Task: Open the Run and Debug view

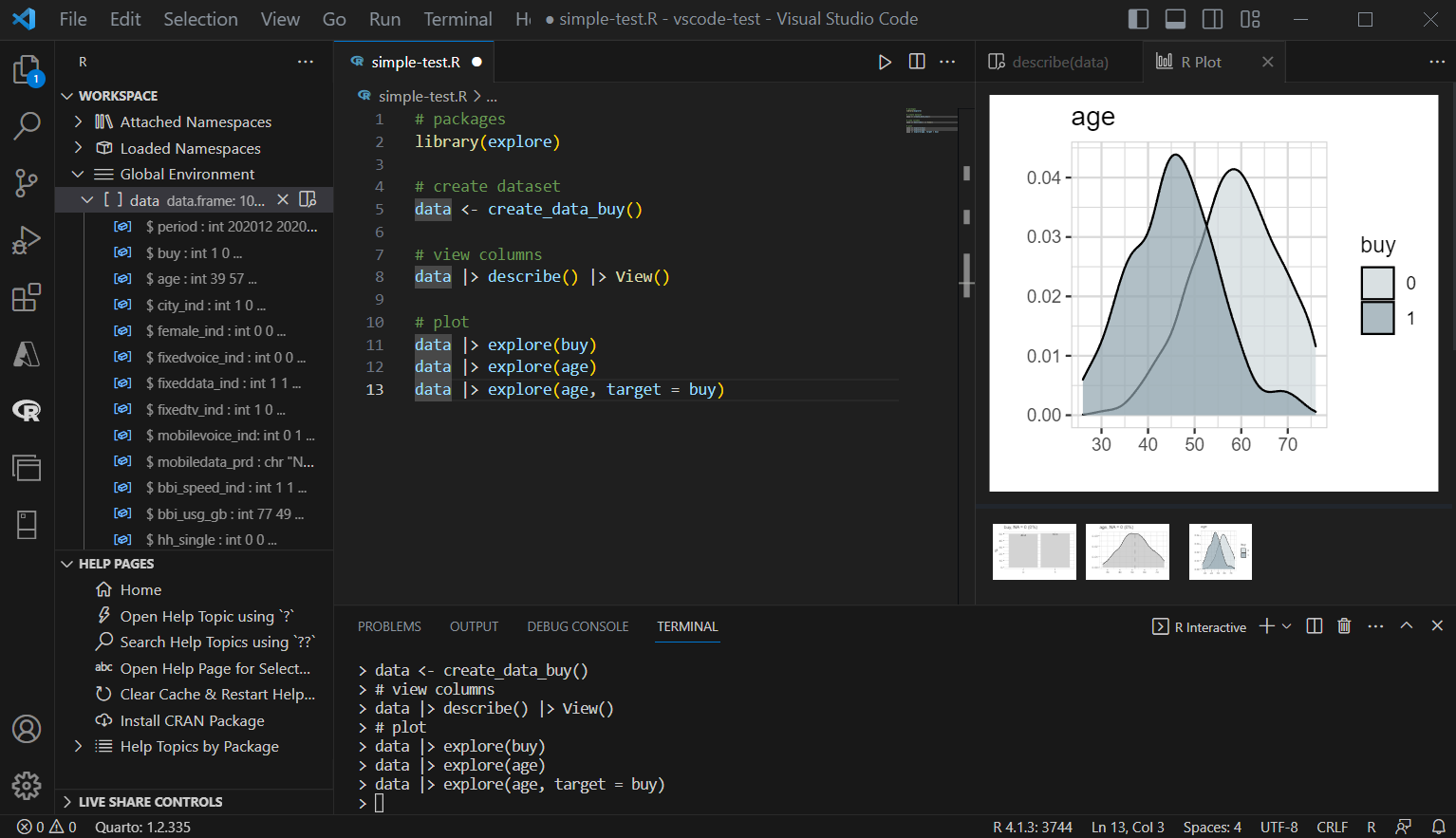Action: pos(27,240)
